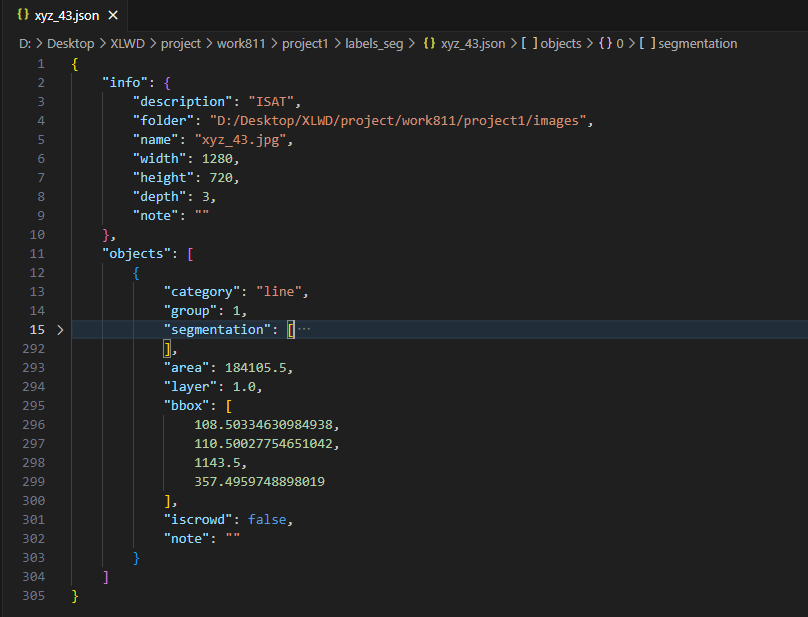Open the xyz_43.json breadcrumb file entry
Image resolution: width=808 pixels, height=617 pixels.
[464, 44]
